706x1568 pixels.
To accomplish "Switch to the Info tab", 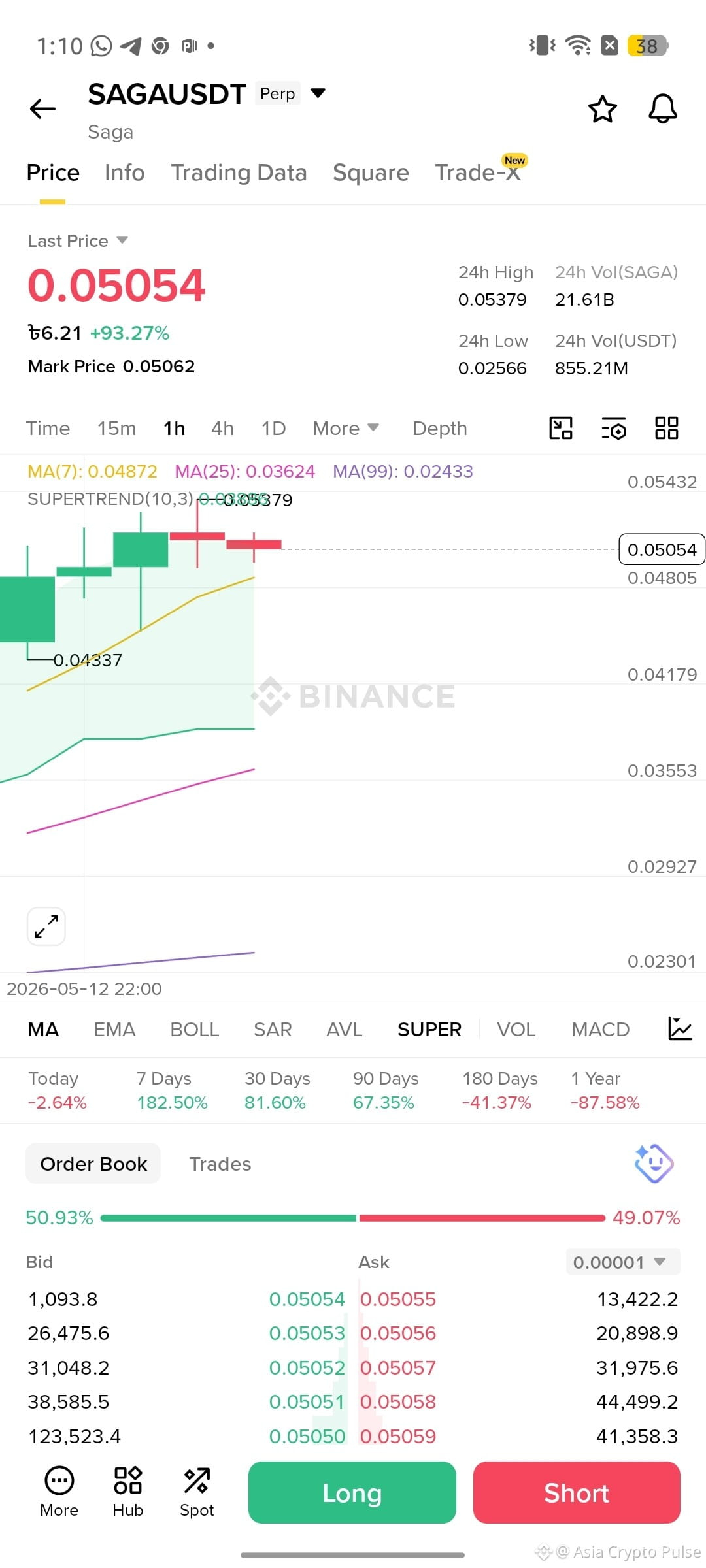I will pyautogui.click(x=125, y=172).
